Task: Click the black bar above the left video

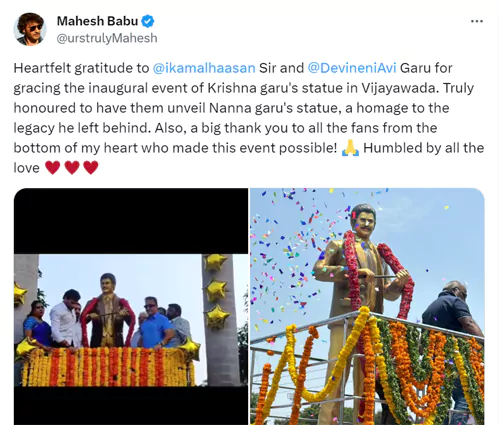Action: (x=131, y=221)
